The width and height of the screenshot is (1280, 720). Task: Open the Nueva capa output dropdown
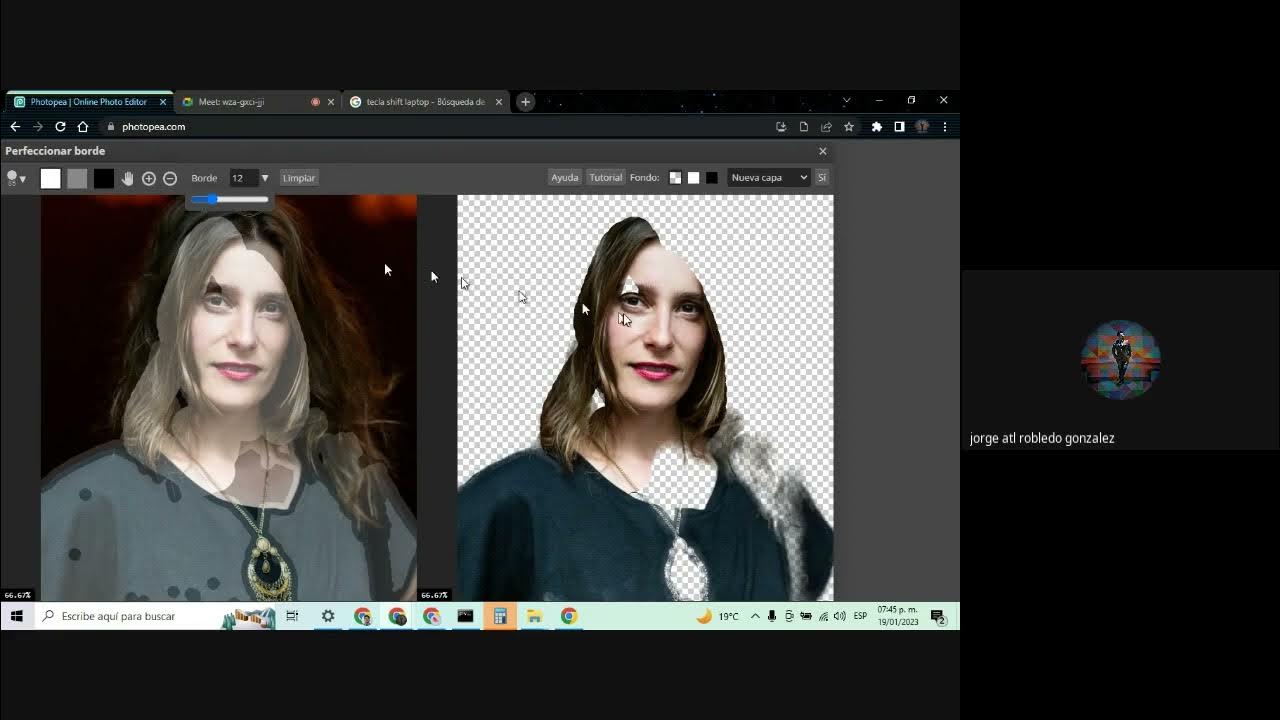point(768,177)
